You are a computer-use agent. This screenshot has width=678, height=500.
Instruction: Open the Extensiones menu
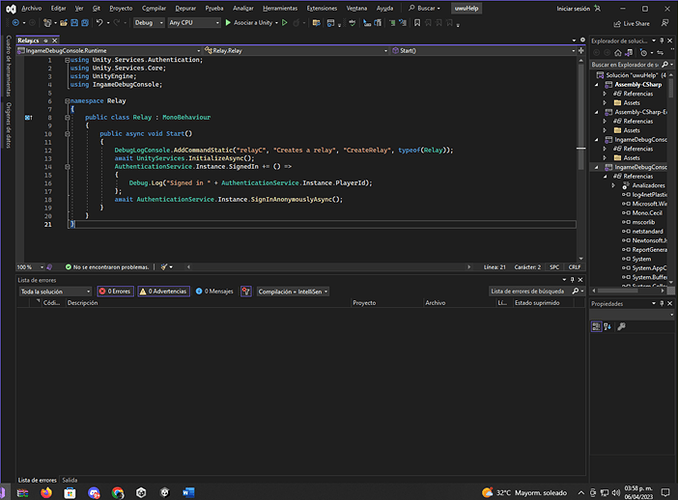(x=322, y=8)
